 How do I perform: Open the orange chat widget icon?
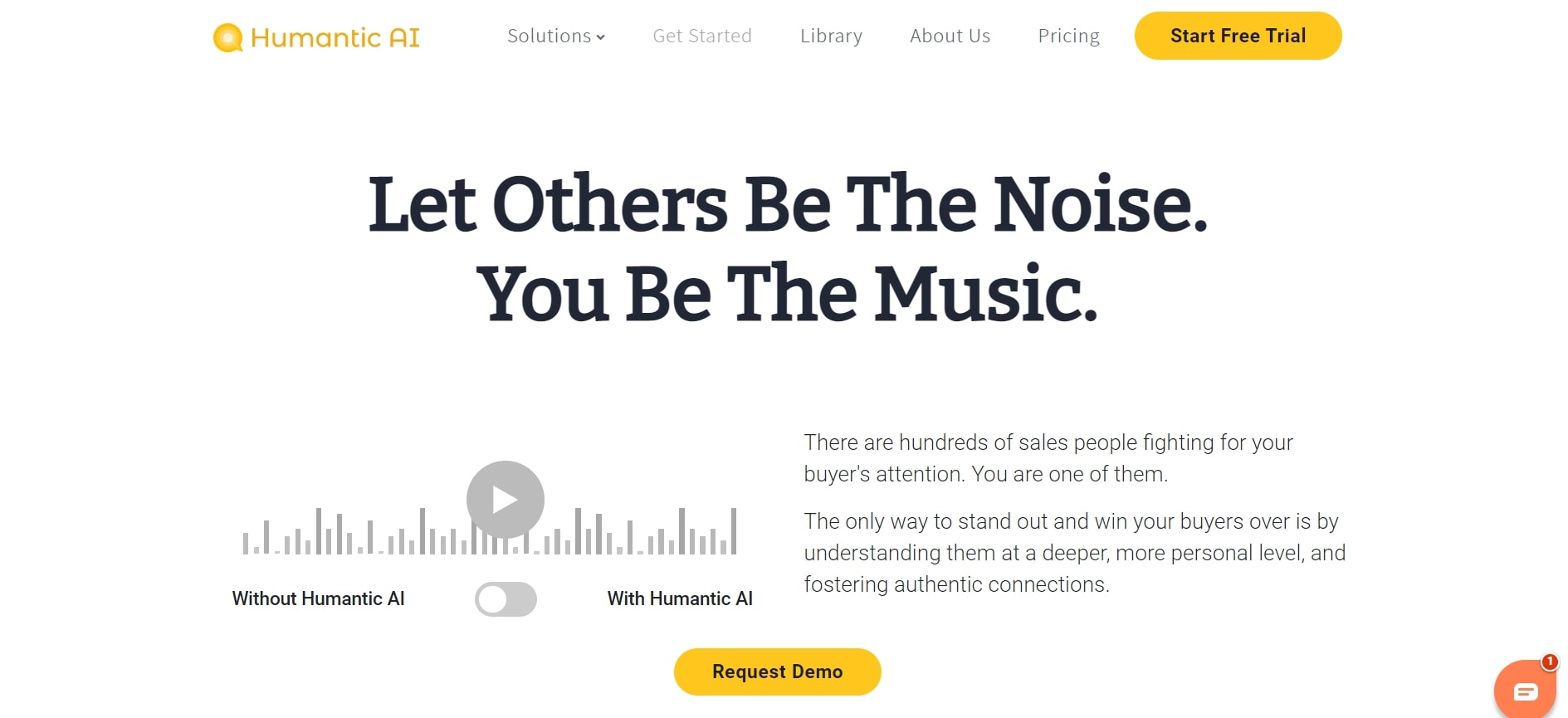click(x=1524, y=691)
